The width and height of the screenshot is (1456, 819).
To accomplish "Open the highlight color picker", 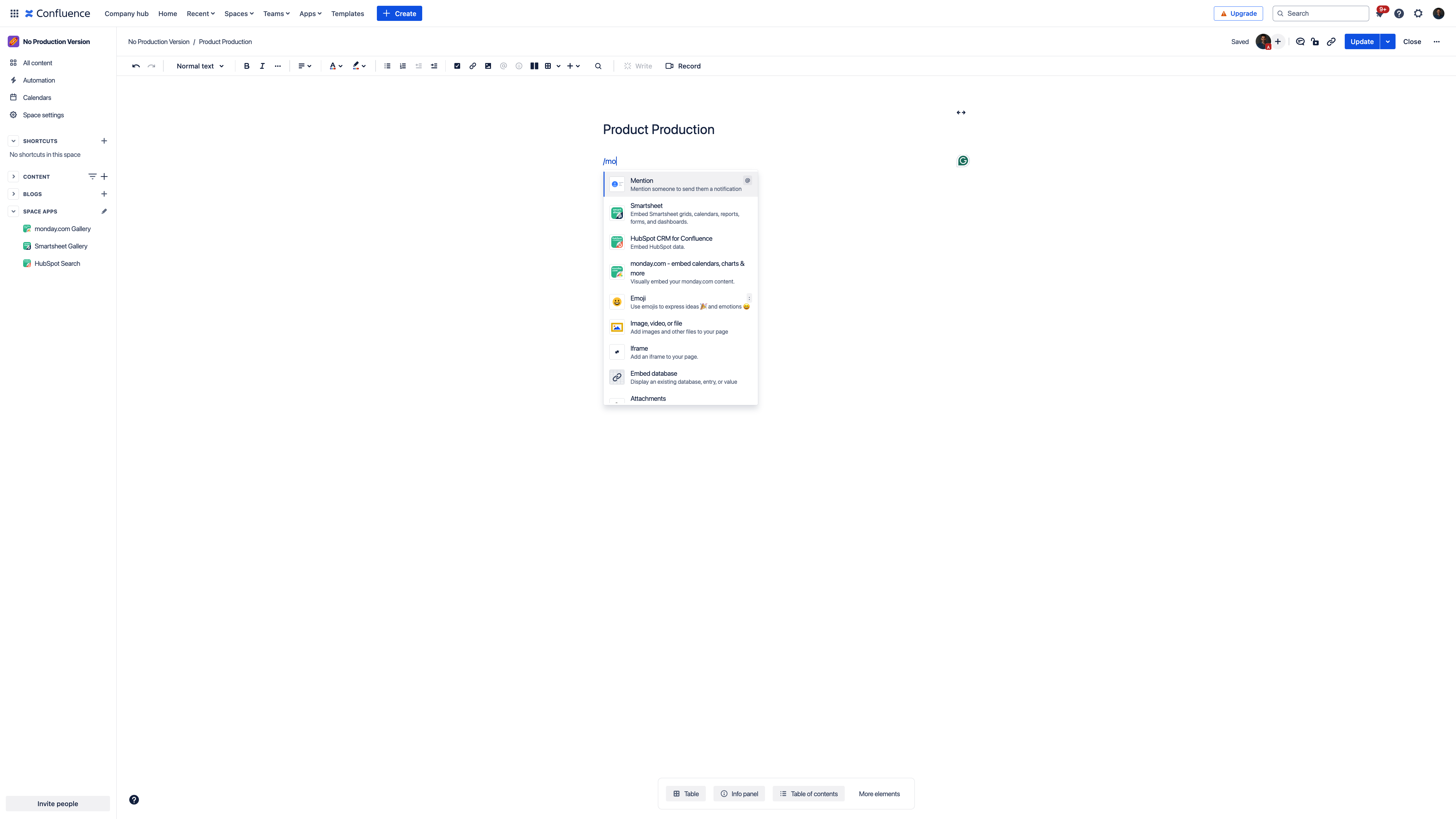I will 359,66.
